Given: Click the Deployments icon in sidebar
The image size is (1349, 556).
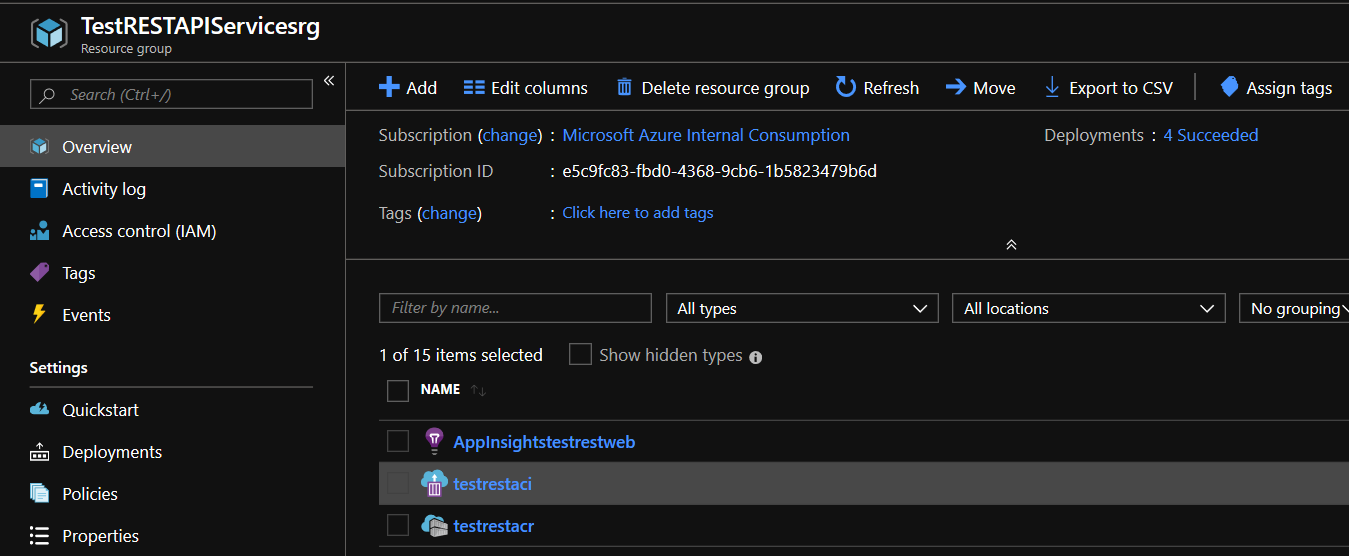Looking at the screenshot, I should (x=40, y=452).
